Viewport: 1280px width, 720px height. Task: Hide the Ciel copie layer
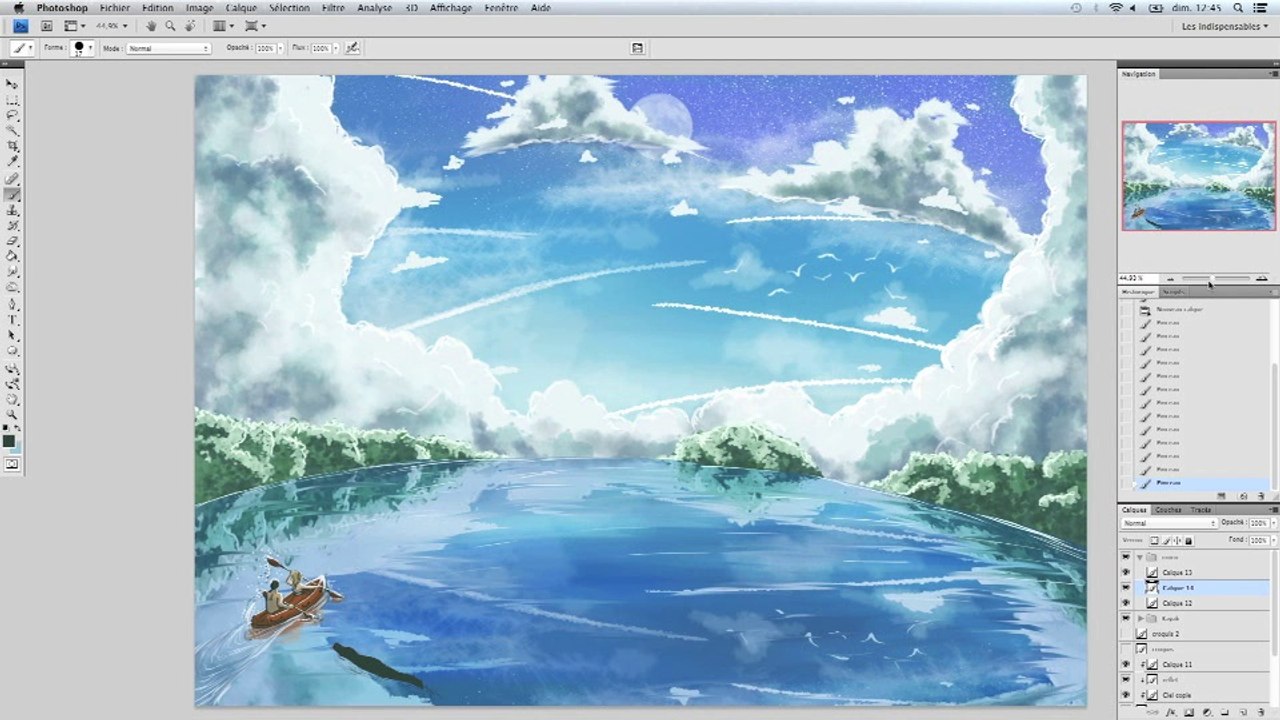tap(1126, 695)
